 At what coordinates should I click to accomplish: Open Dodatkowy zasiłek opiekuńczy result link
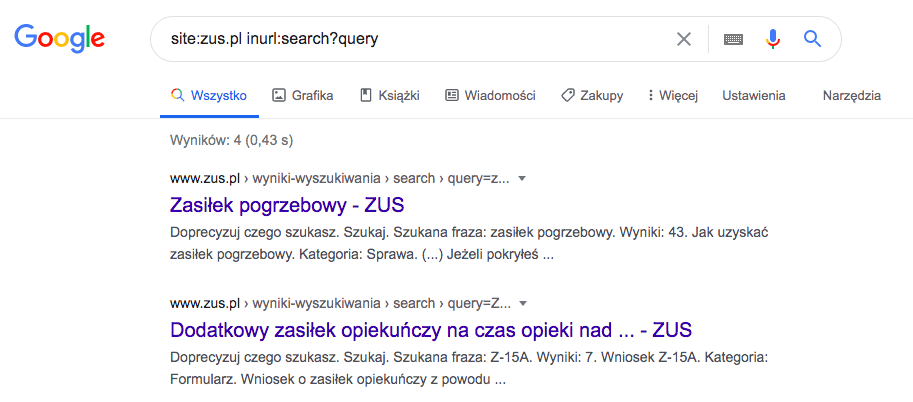(x=431, y=330)
